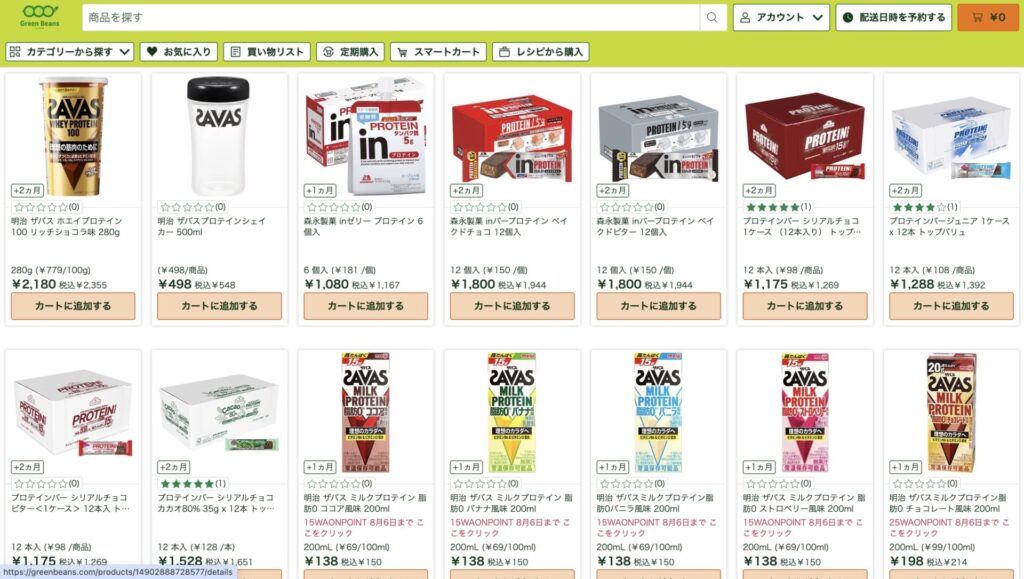Add inゼリー プロテイン 6個入 to cart
The width and height of the screenshot is (1024, 579).
[366, 305]
